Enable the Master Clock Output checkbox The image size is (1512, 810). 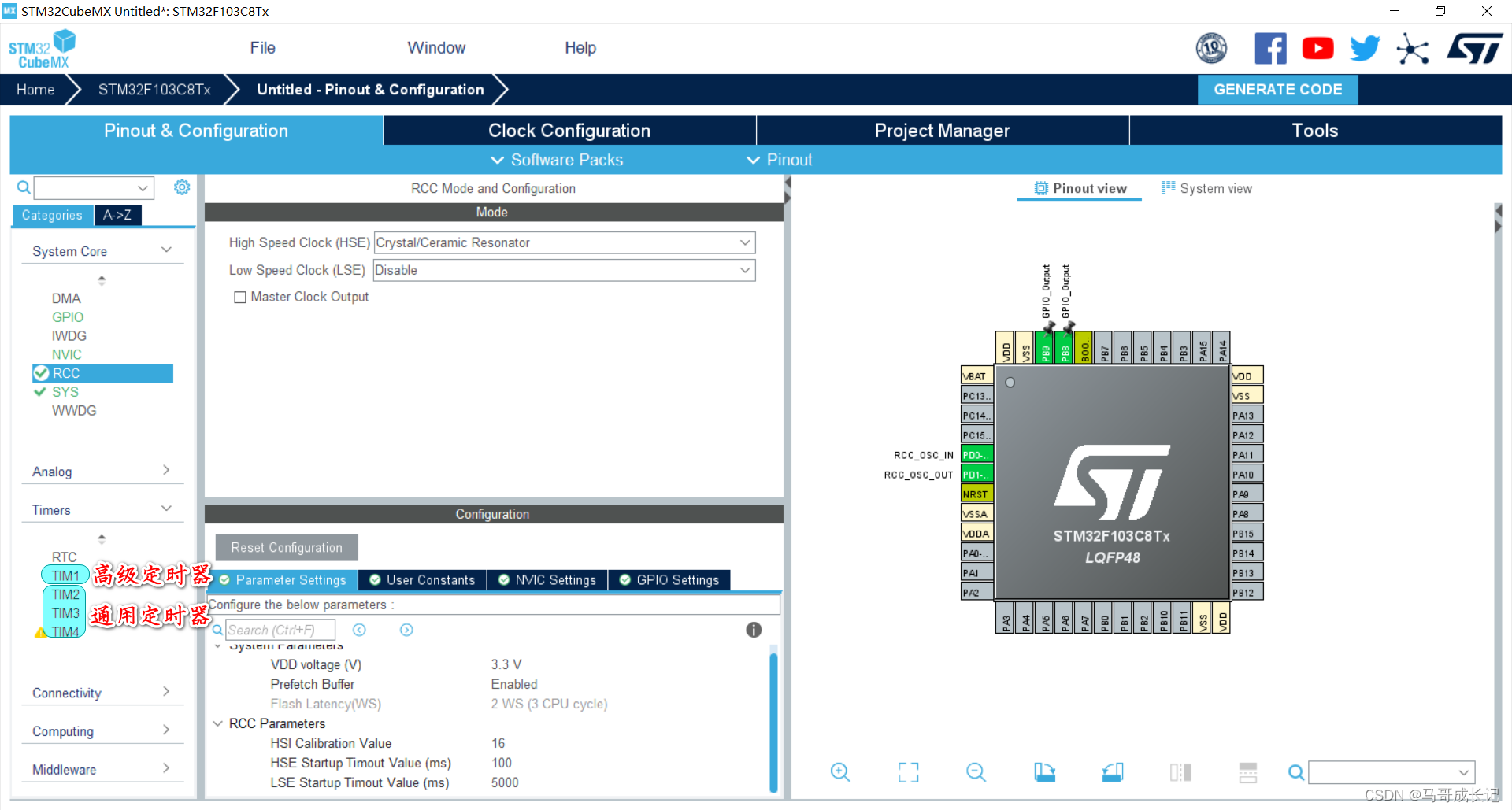point(240,298)
